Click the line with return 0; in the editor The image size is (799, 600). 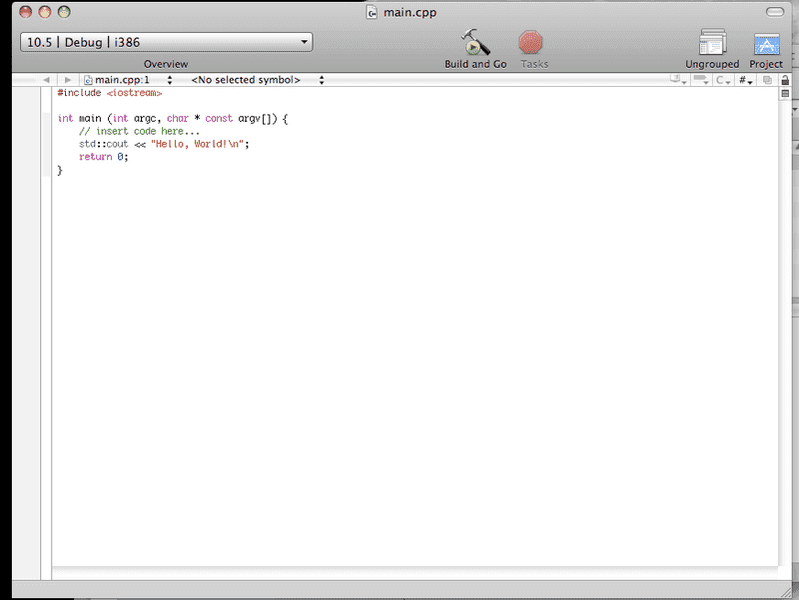pyautogui.click(x=104, y=157)
